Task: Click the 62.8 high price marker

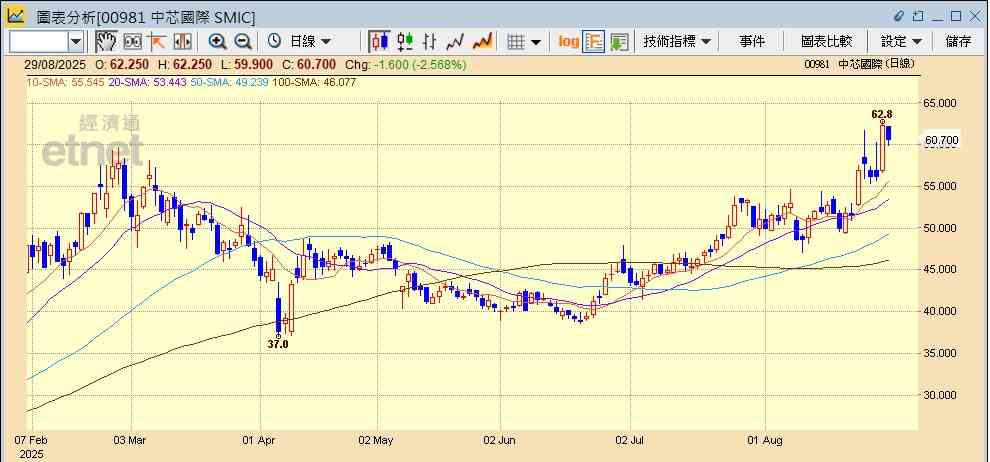Action: [x=881, y=114]
